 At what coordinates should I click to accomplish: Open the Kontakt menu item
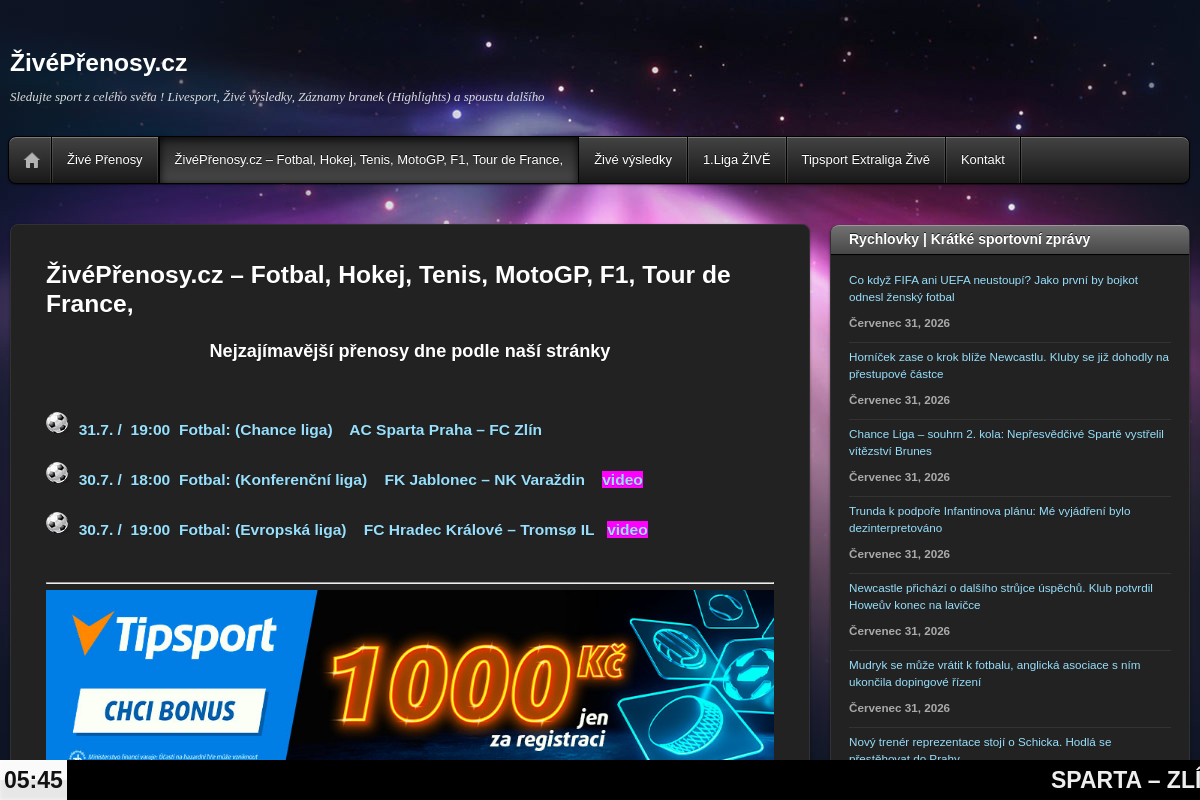(x=983, y=160)
